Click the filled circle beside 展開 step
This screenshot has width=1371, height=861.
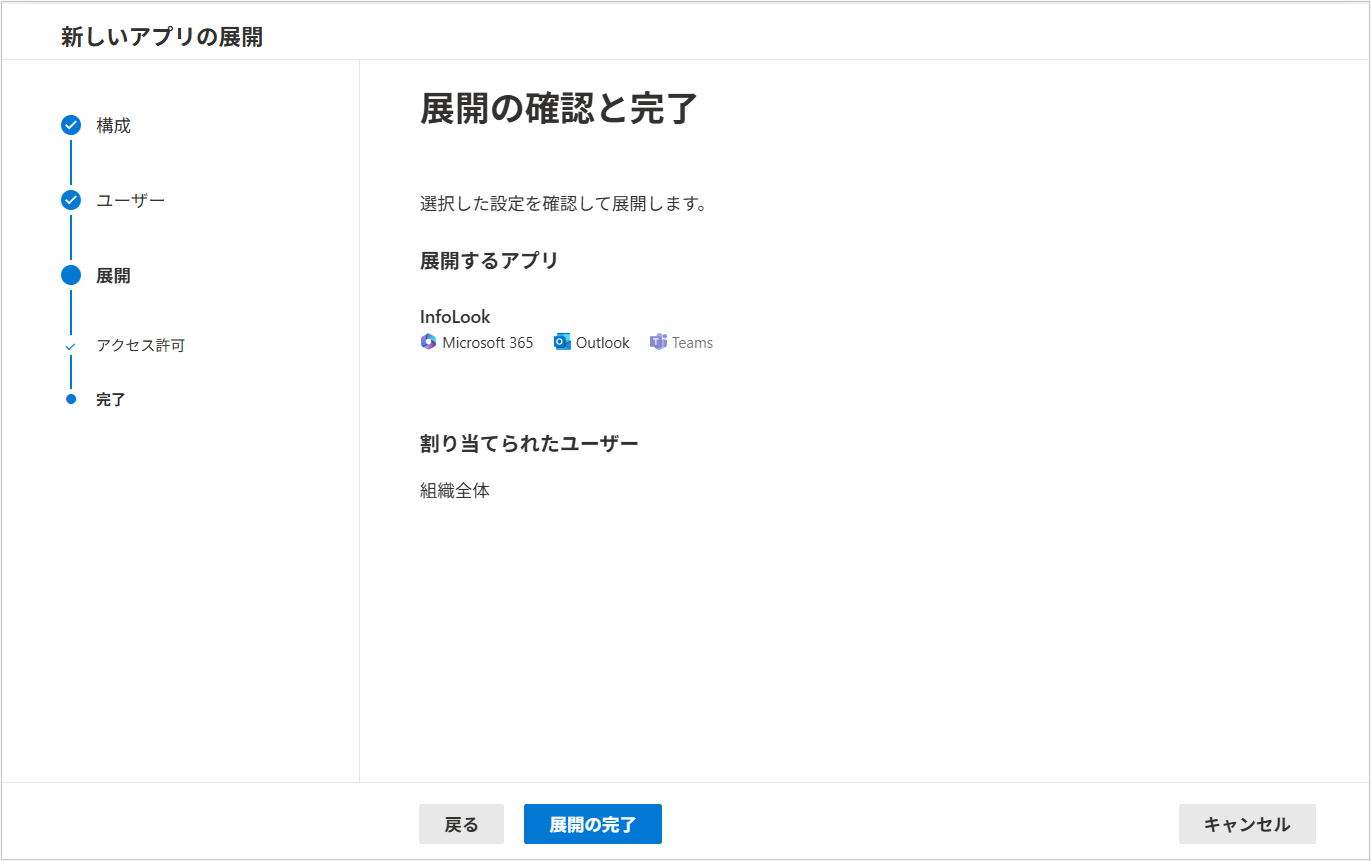(x=71, y=275)
